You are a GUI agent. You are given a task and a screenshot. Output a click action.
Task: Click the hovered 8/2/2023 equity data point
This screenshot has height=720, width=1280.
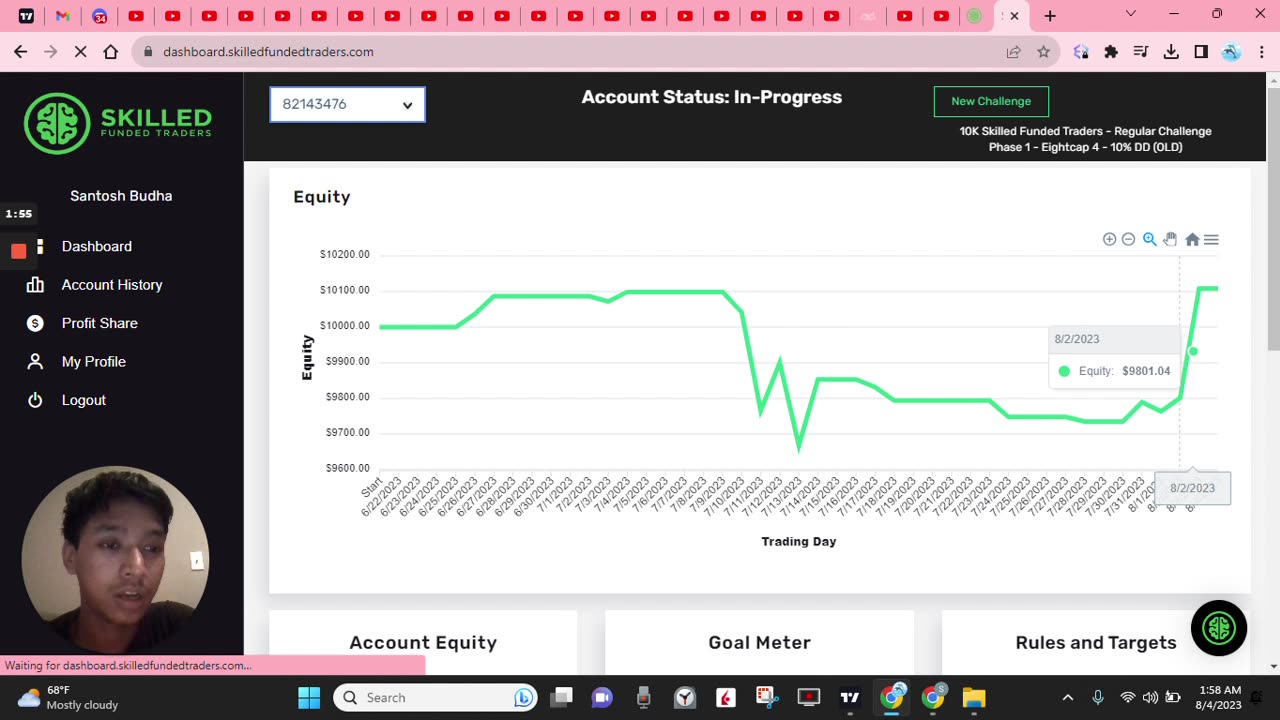(x=1193, y=351)
